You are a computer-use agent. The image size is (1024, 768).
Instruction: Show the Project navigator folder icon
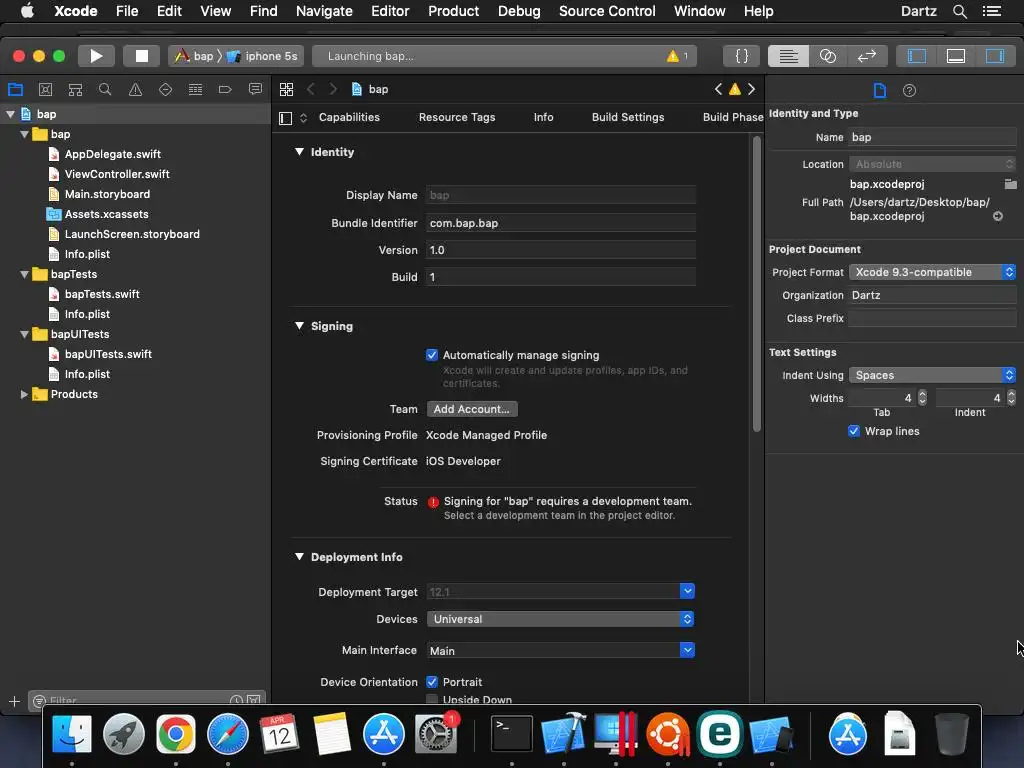tap(15, 89)
